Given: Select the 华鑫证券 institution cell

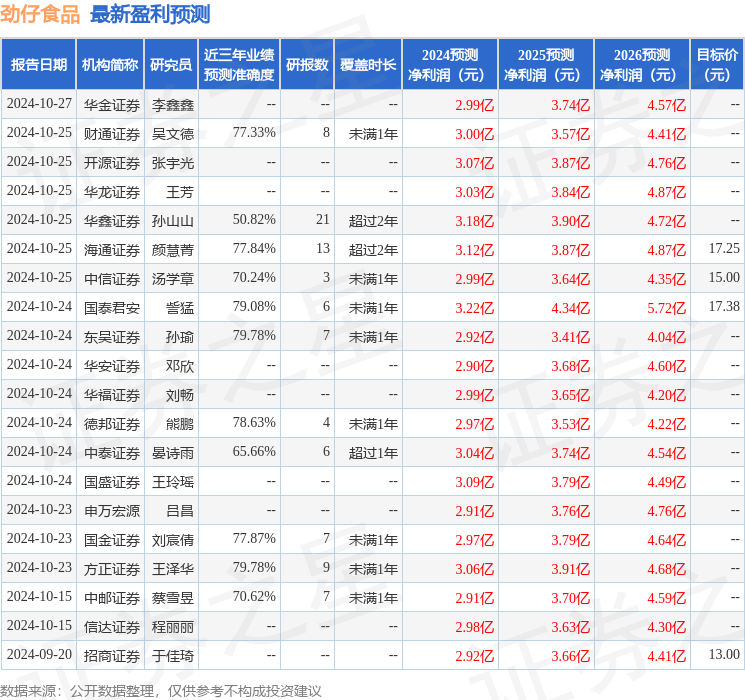Looking at the screenshot, I should (112, 221).
